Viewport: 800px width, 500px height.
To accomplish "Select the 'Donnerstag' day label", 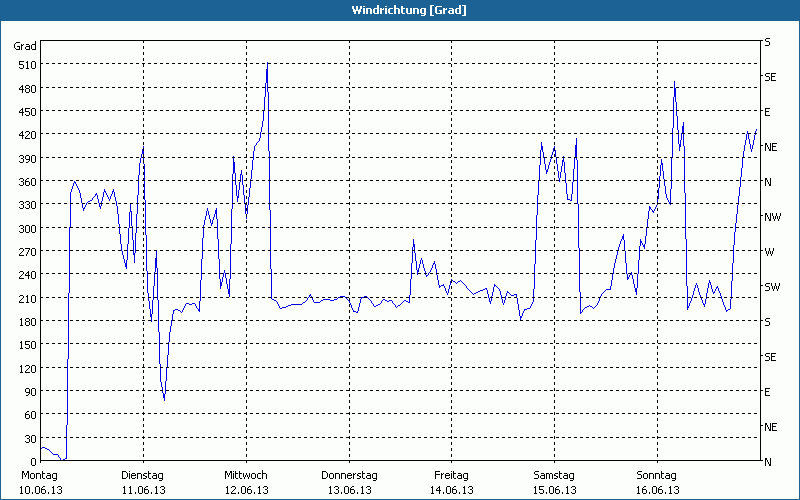I will pyautogui.click(x=349, y=476).
